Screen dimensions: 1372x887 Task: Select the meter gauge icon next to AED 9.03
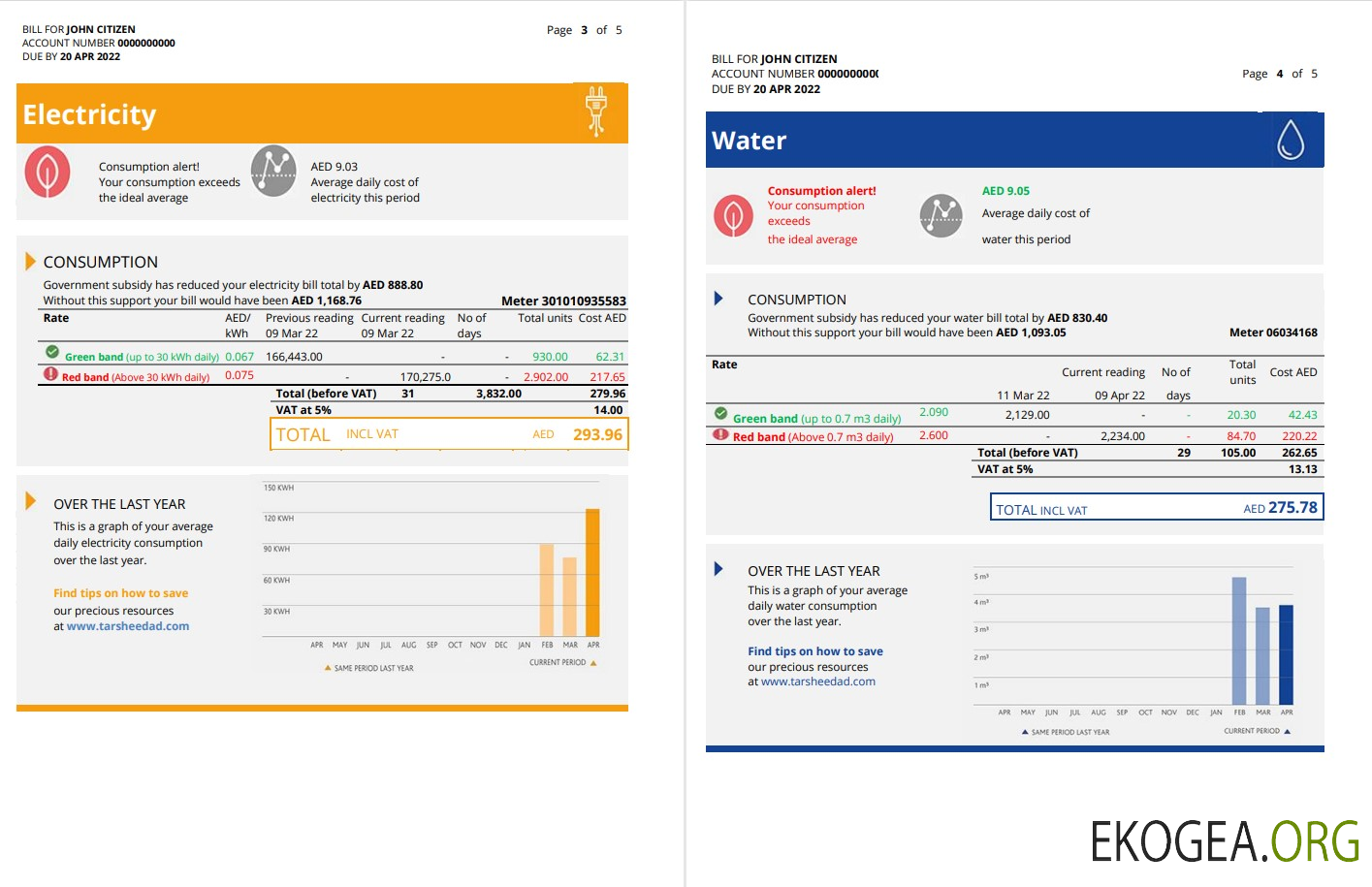(272, 172)
